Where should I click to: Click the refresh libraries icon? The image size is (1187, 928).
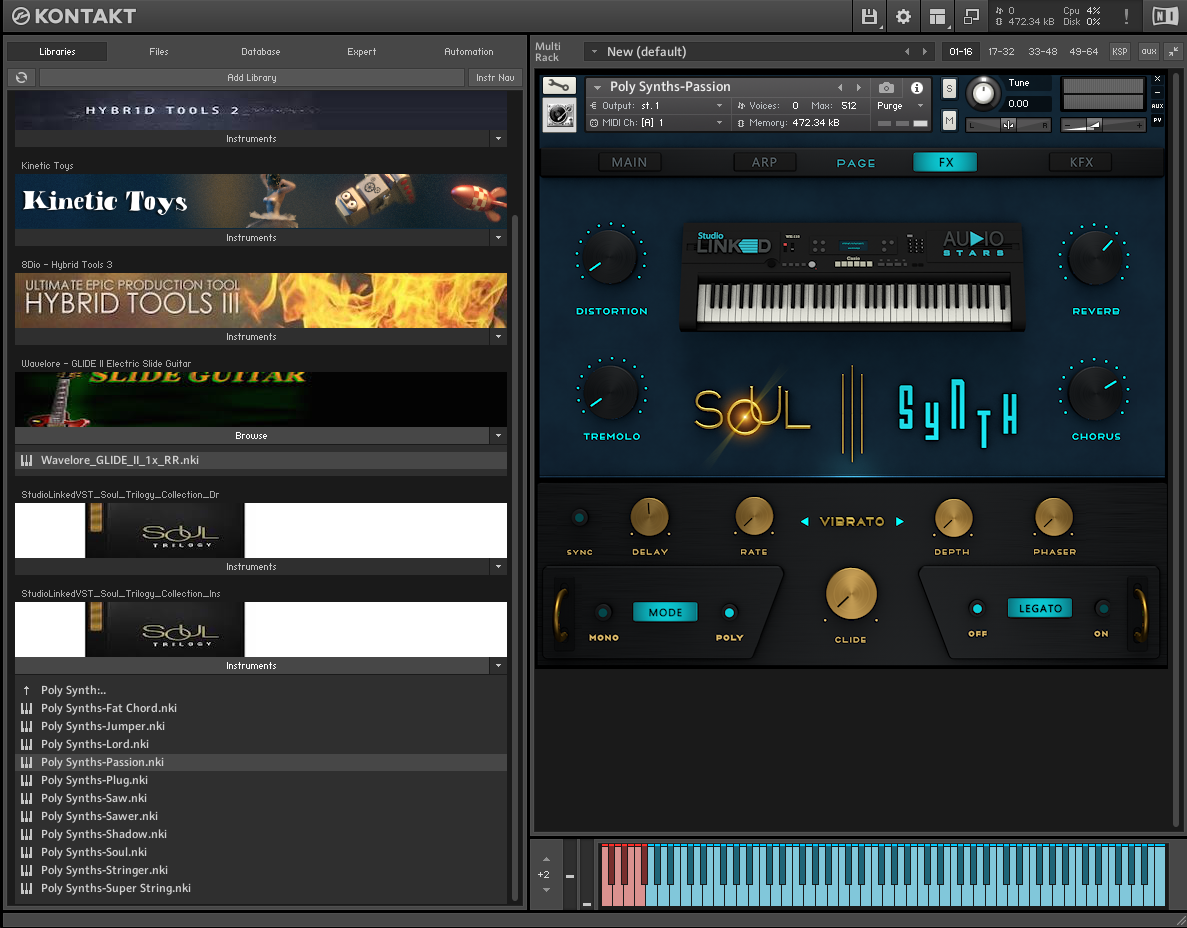coord(21,77)
